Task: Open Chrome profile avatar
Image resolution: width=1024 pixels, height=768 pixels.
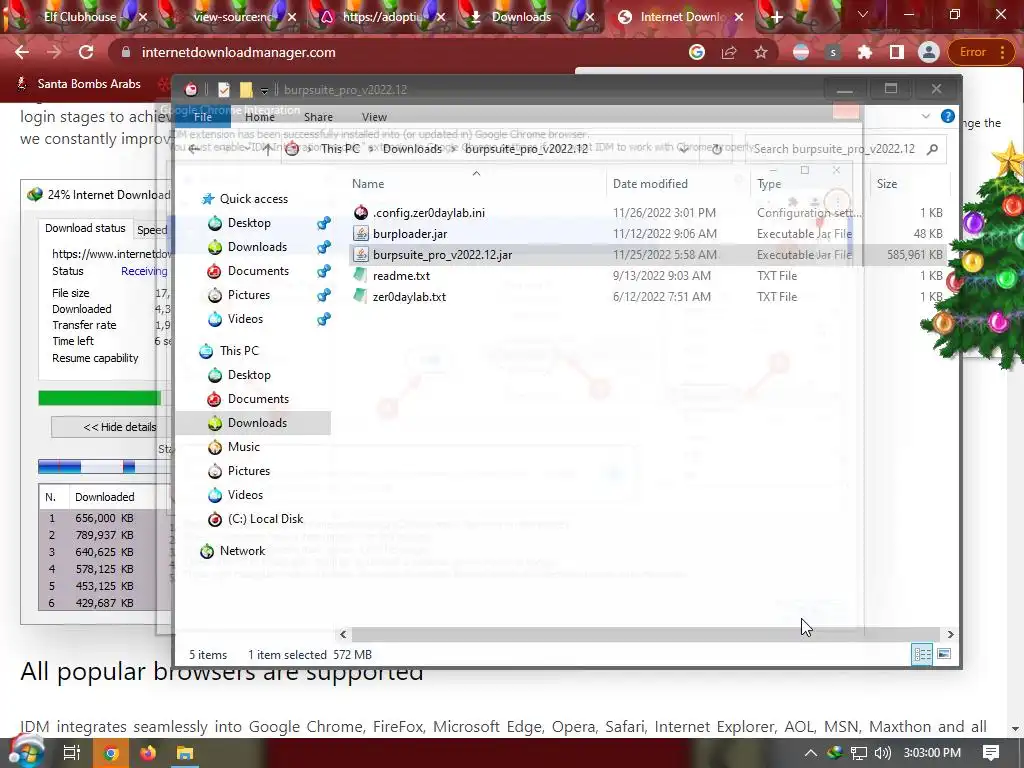Action: pyautogui.click(x=928, y=52)
